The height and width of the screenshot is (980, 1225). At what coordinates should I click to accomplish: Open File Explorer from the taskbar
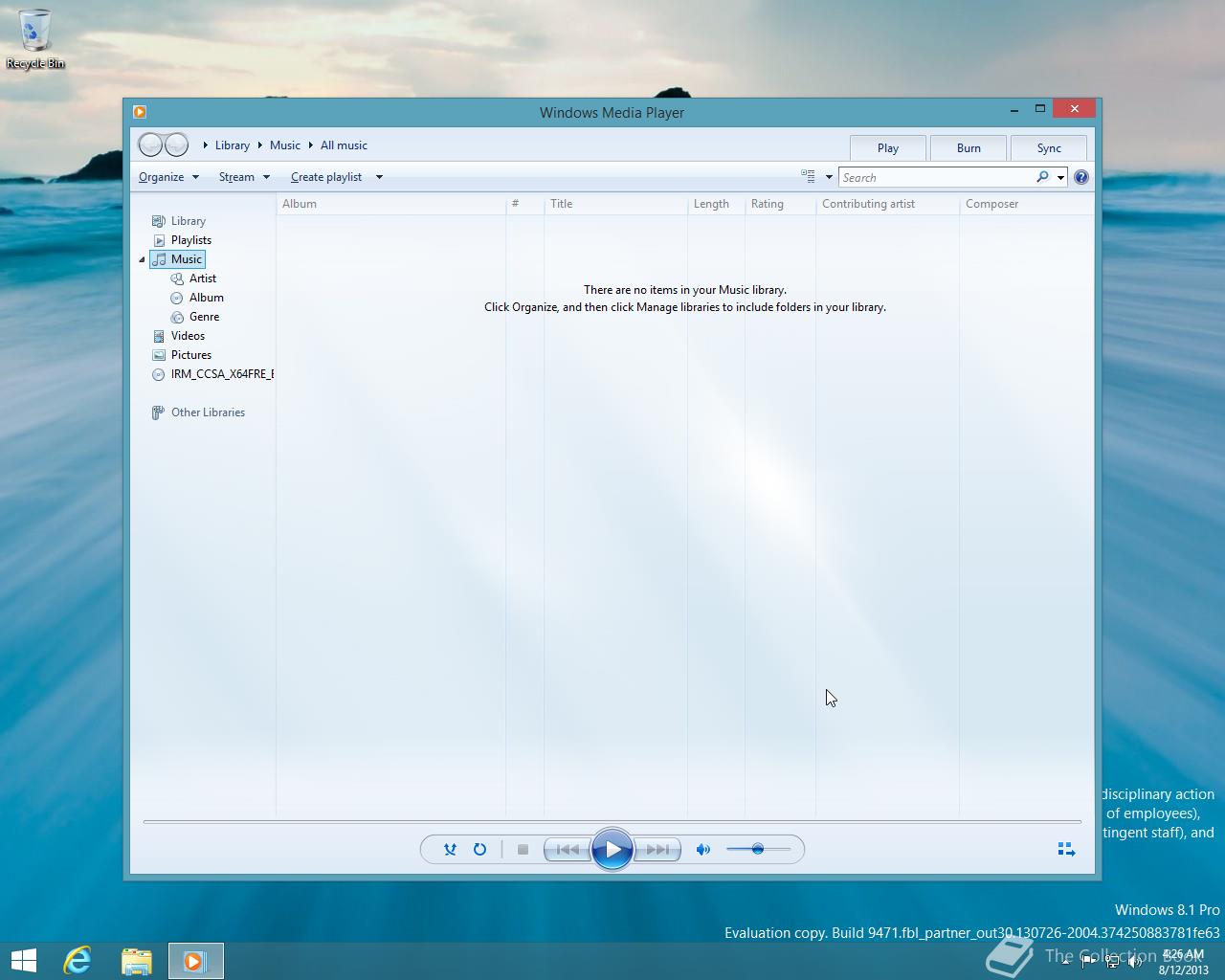(137, 961)
